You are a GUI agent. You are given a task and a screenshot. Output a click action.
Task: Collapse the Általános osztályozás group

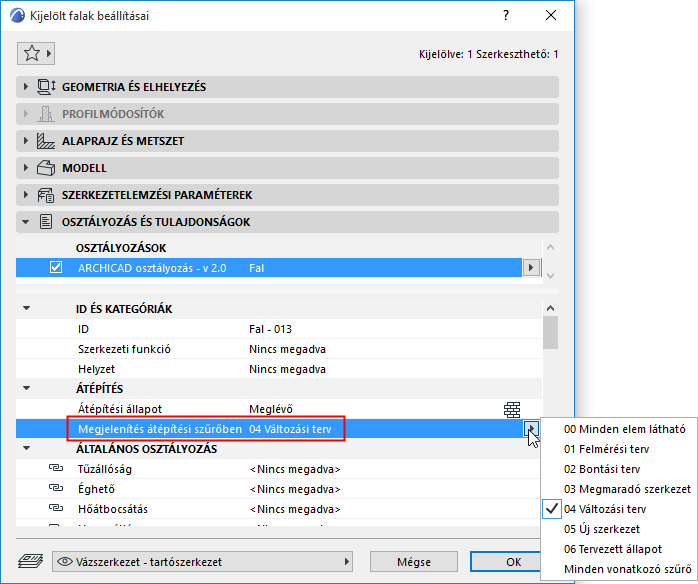pos(27,448)
